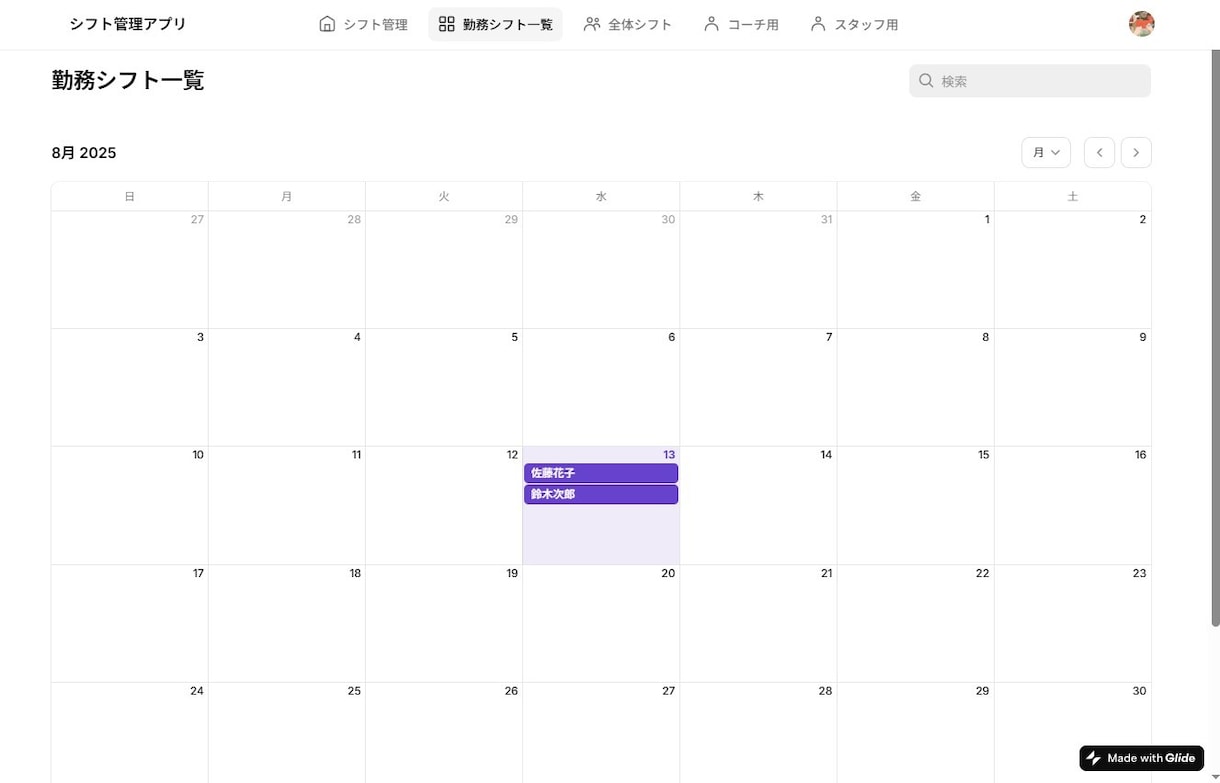Select the day 23 calendar cell
This screenshot has width=1220, height=783.
click(x=1072, y=623)
